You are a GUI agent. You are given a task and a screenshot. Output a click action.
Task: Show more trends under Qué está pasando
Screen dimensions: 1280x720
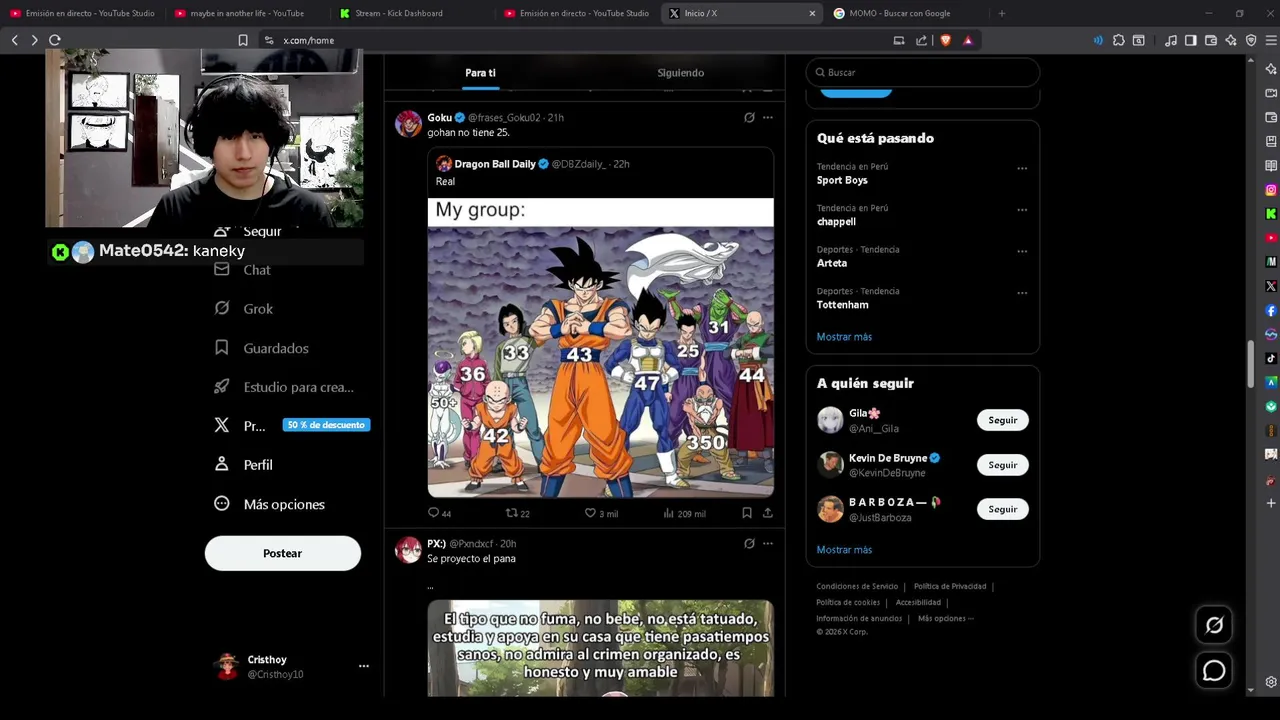click(x=844, y=337)
